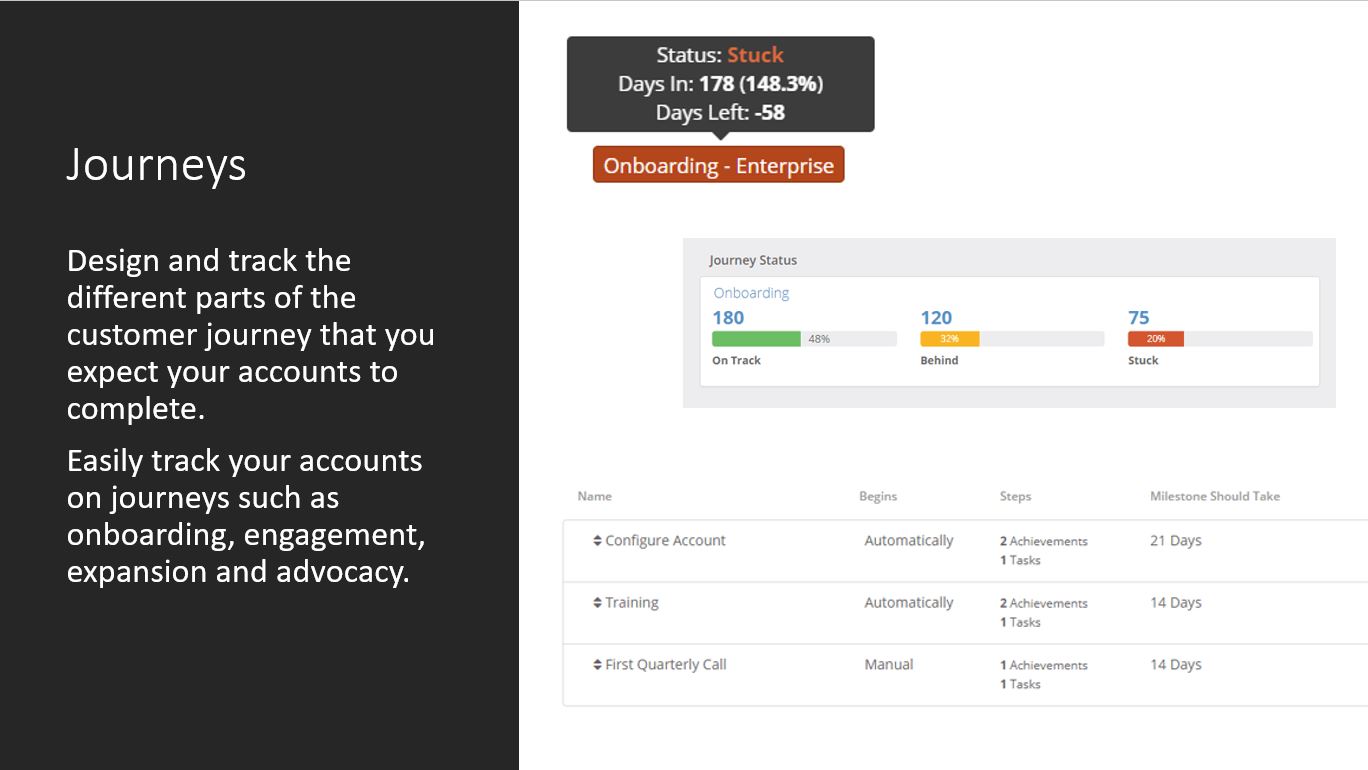
Task: Open the Training milestone row
Action: click(965, 613)
